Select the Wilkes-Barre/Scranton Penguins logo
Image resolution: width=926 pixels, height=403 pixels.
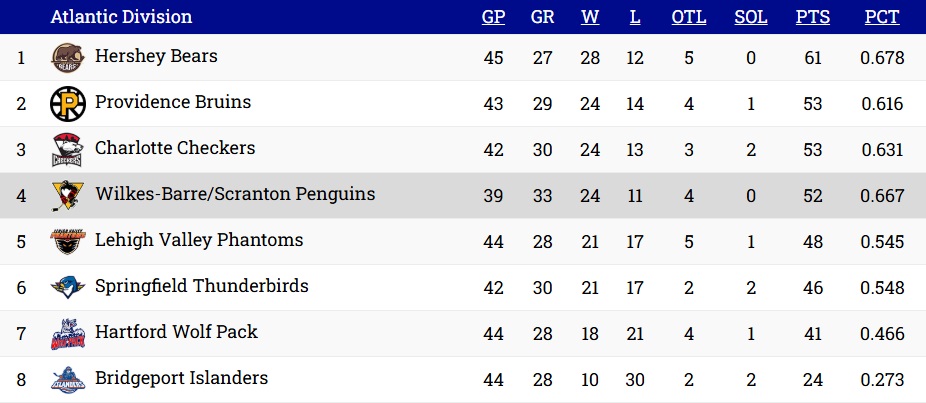[x=67, y=196]
